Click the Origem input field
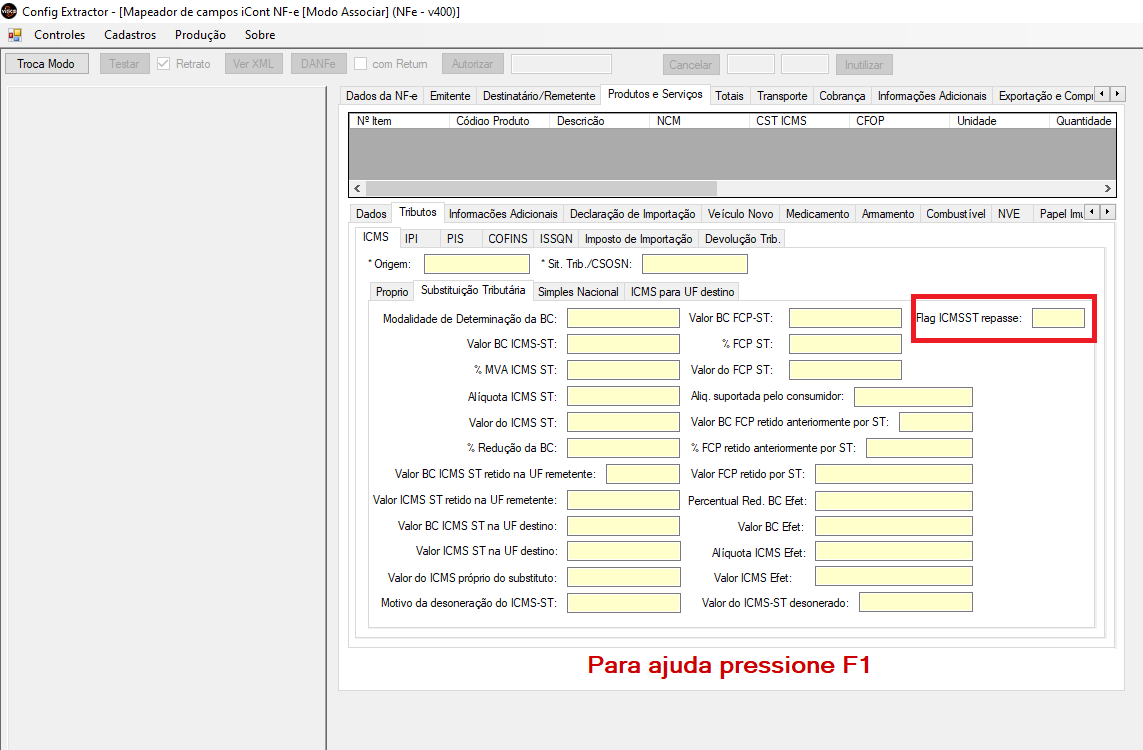The height and width of the screenshot is (750, 1143). click(477, 264)
